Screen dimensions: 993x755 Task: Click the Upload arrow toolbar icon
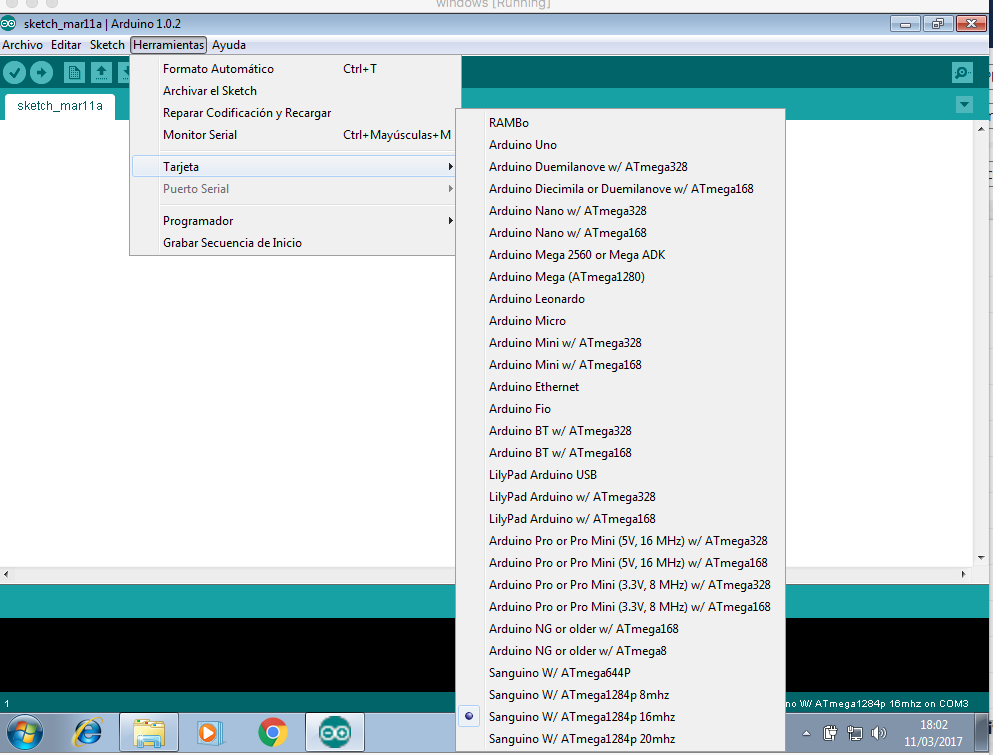pyautogui.click(x=41, y=73)
